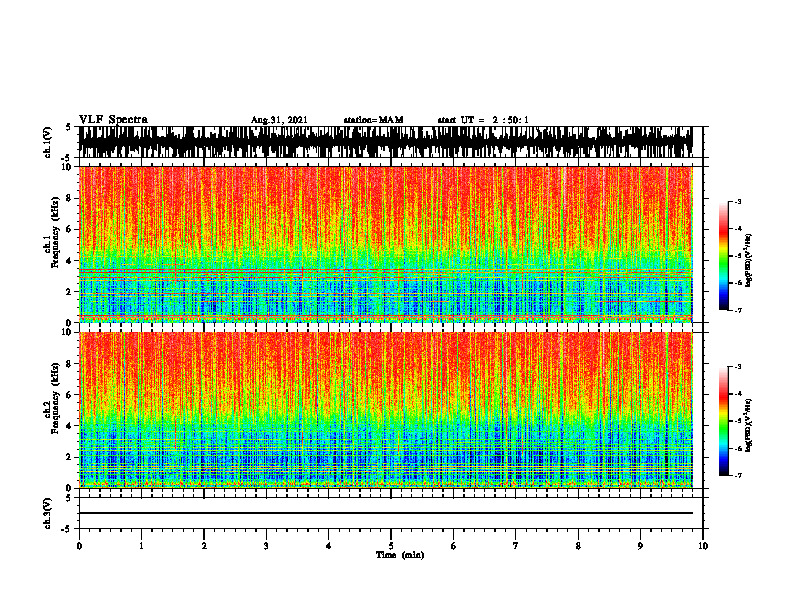Click time axis tick label 4
This screenshot has height=612, width=792.
point(329,546)
